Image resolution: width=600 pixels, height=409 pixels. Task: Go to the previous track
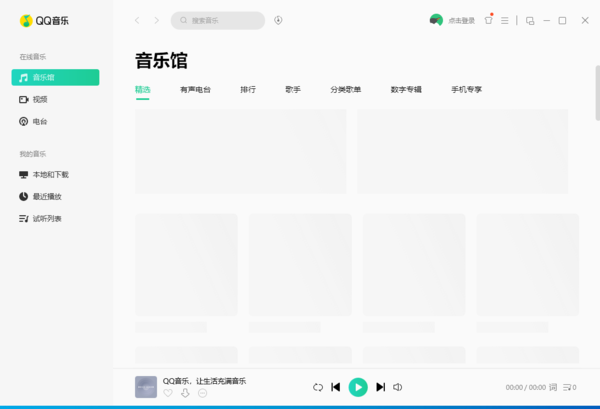(x=336, y=387)
